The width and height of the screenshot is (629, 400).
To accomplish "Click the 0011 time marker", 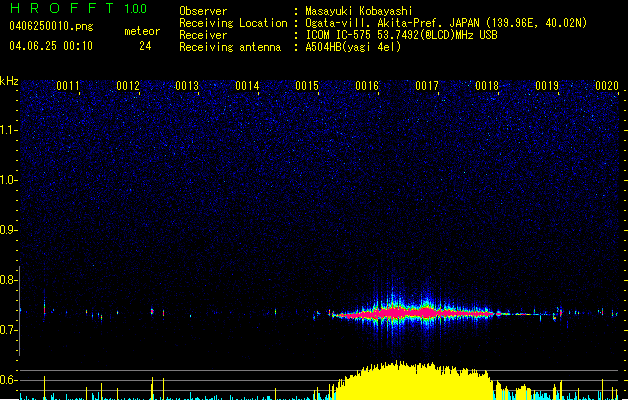I will click(68, 87).
